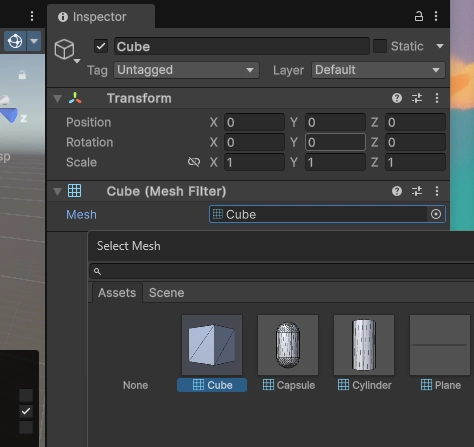Image resolution: width=474 pixels, height=447 pixels.
Task: Open the Tag dropdown showing Untagged
Action: click(186, 70)
